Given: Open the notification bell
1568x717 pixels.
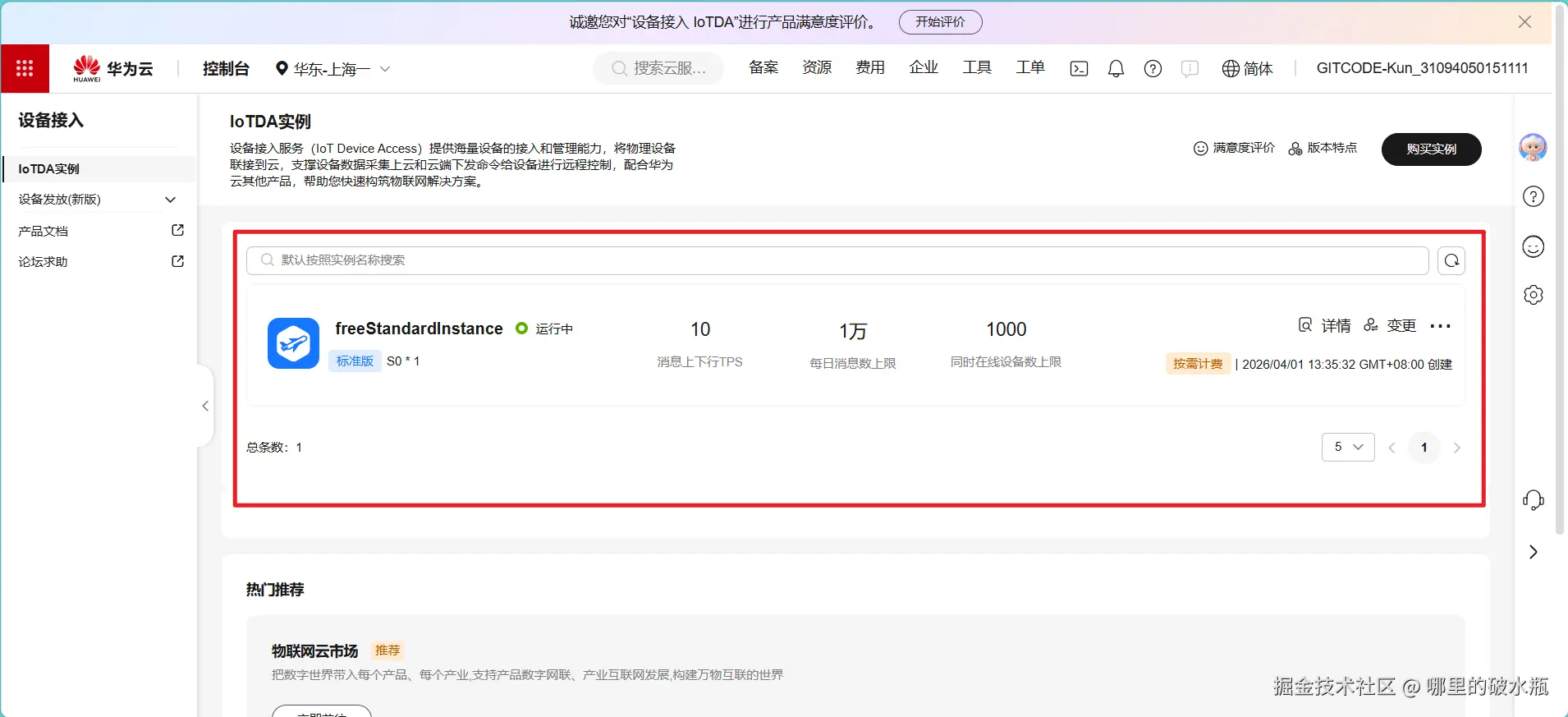Looking at the screenshot, I should coord(1116,69).
